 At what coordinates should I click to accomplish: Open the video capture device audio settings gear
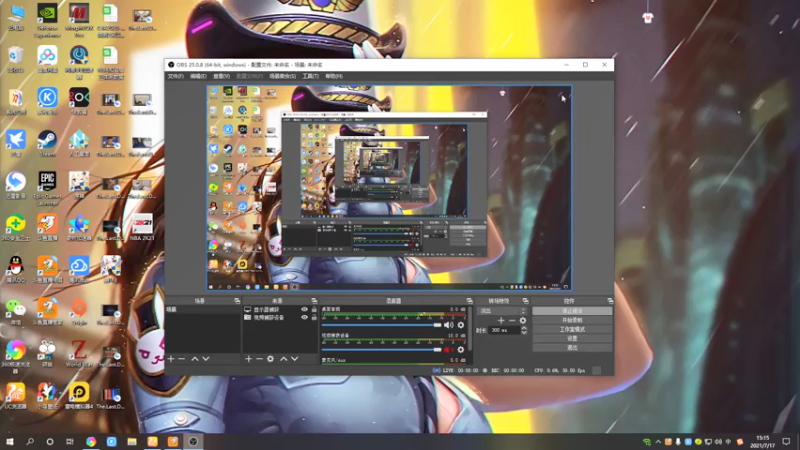(x=461, y=349)
